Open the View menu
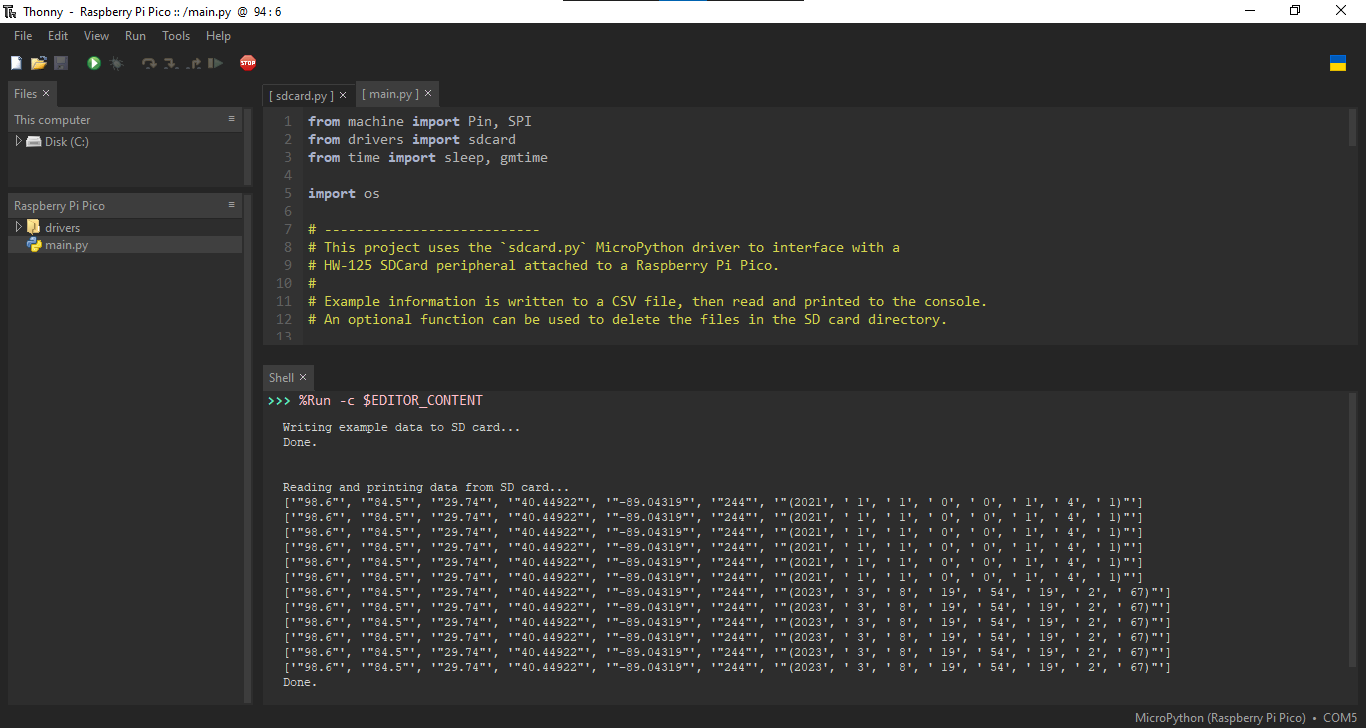 point(96,35)
